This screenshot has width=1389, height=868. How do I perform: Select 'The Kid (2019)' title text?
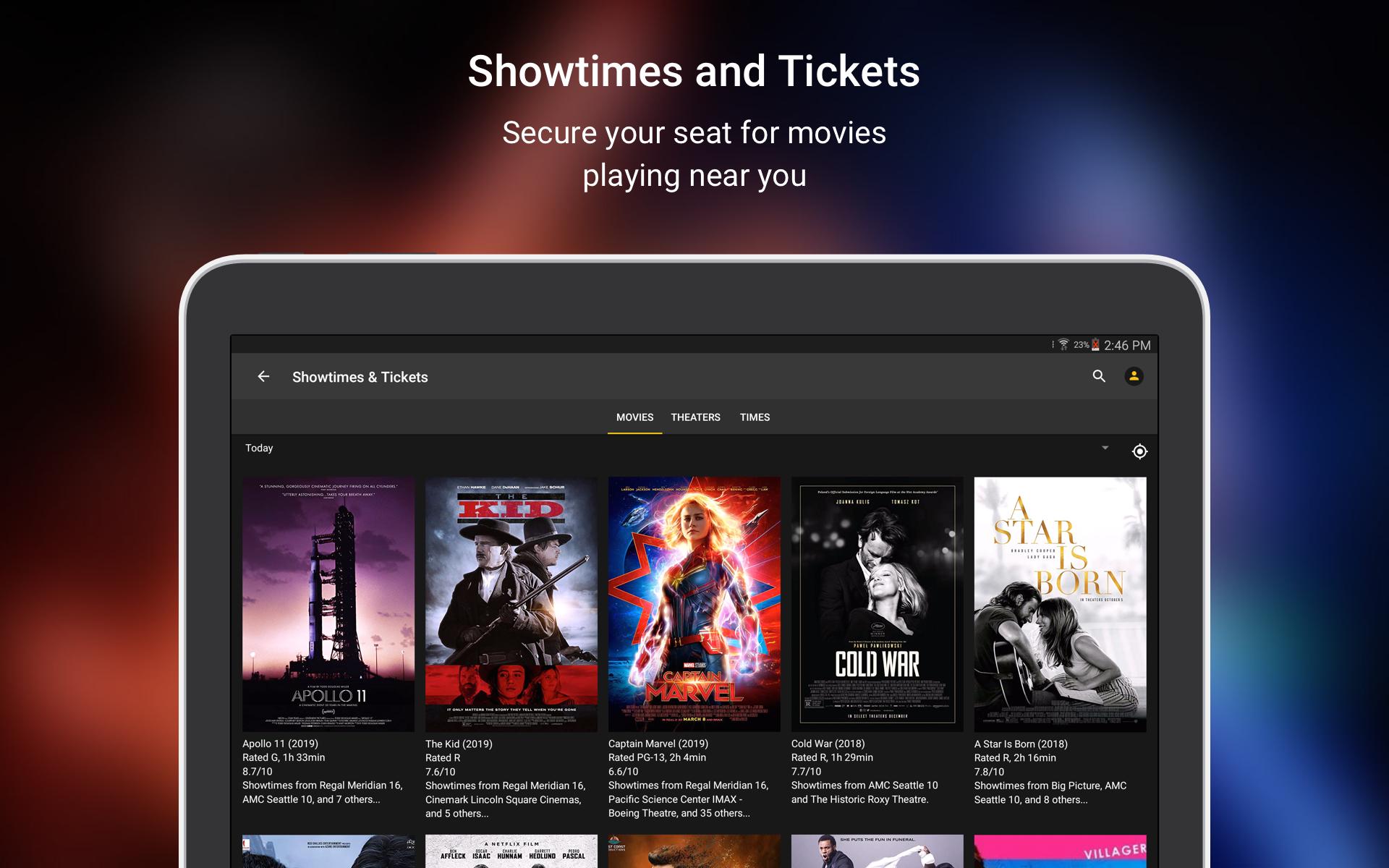(x=459, y=744)
